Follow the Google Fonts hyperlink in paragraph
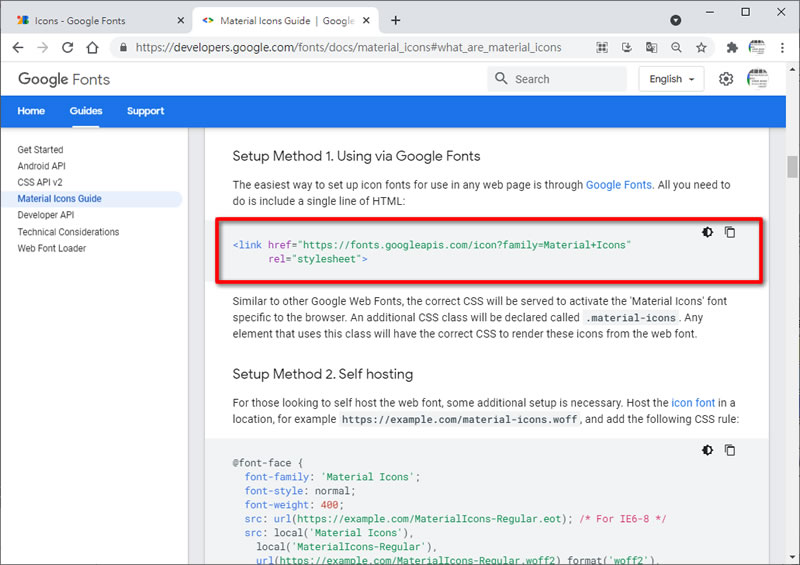This screenshot has width=800, height=565. click(618, 185)
